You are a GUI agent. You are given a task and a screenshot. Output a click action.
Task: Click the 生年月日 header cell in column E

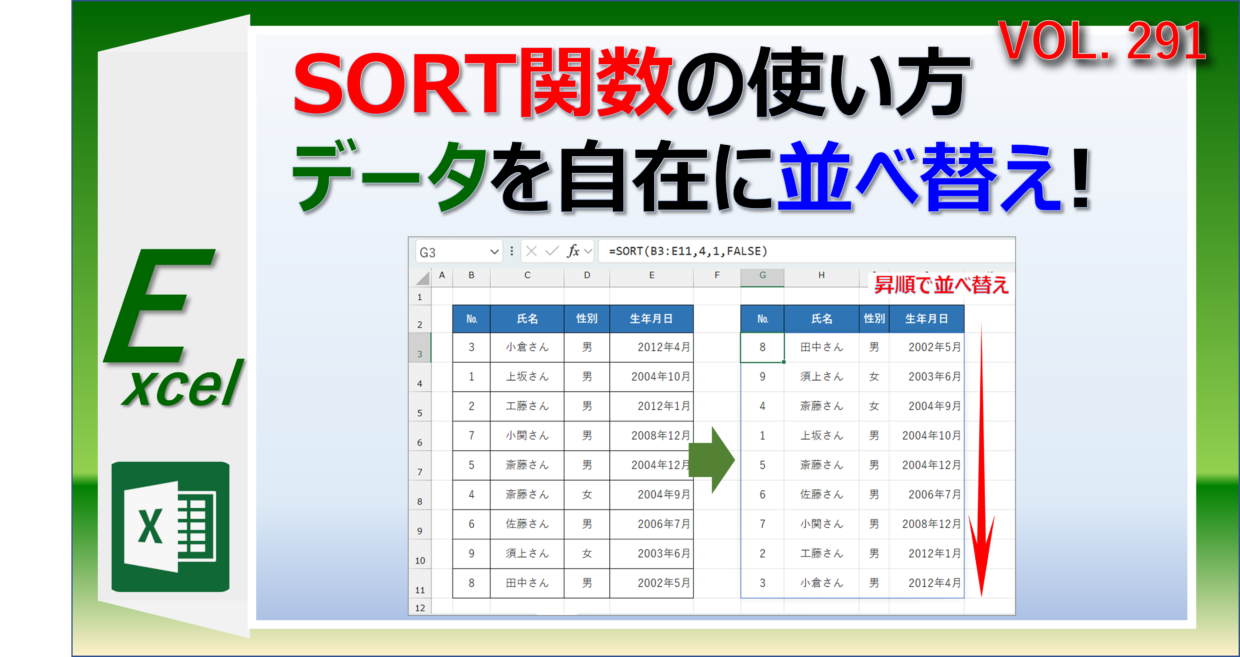pyautogui.click(x=651, y=319)
